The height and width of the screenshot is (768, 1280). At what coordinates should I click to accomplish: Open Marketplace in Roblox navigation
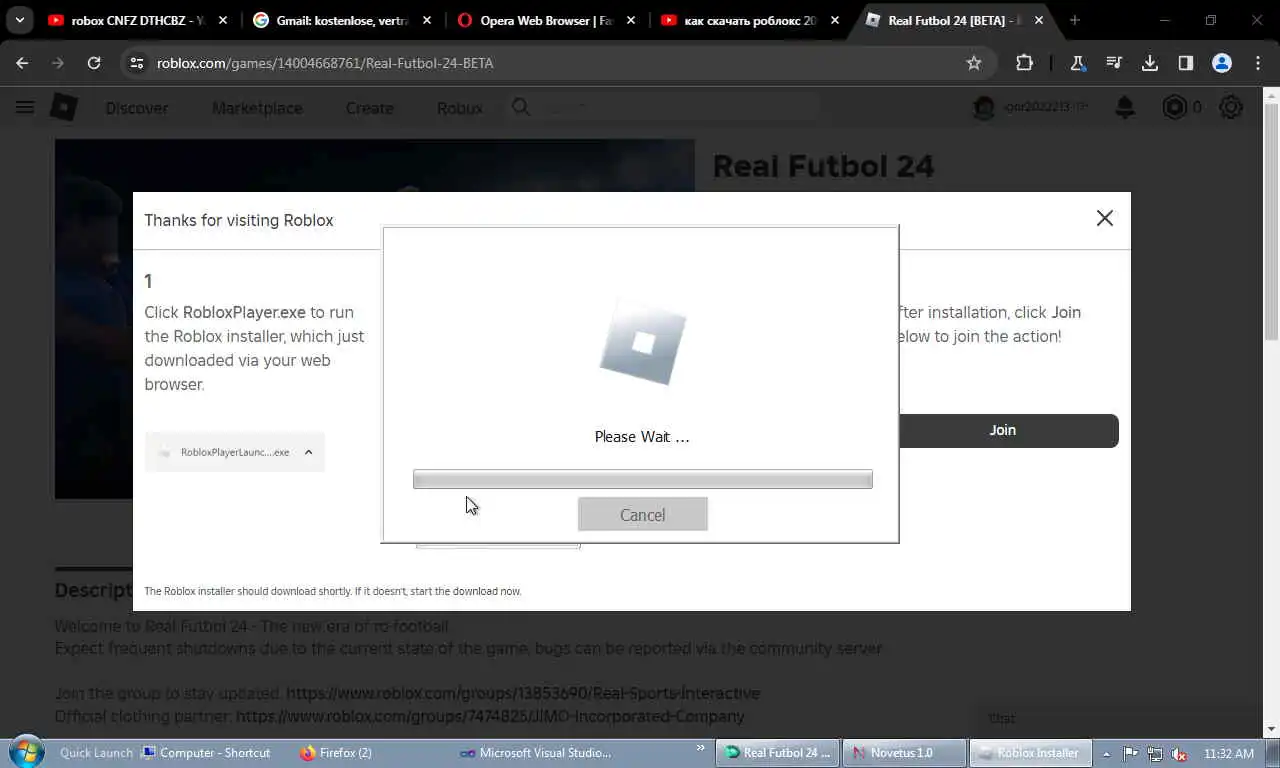[x=257, y=108]
